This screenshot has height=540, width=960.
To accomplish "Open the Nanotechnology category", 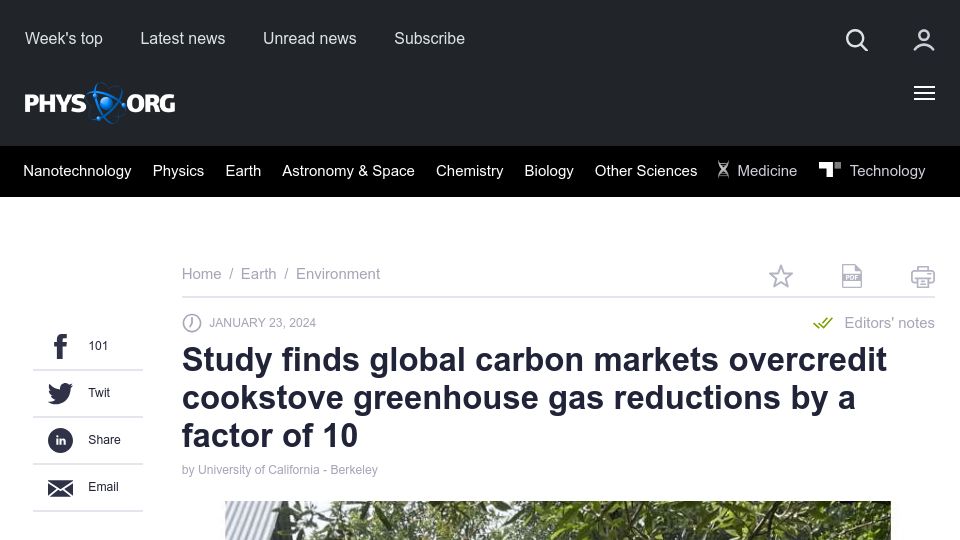I will coord(77,171).
